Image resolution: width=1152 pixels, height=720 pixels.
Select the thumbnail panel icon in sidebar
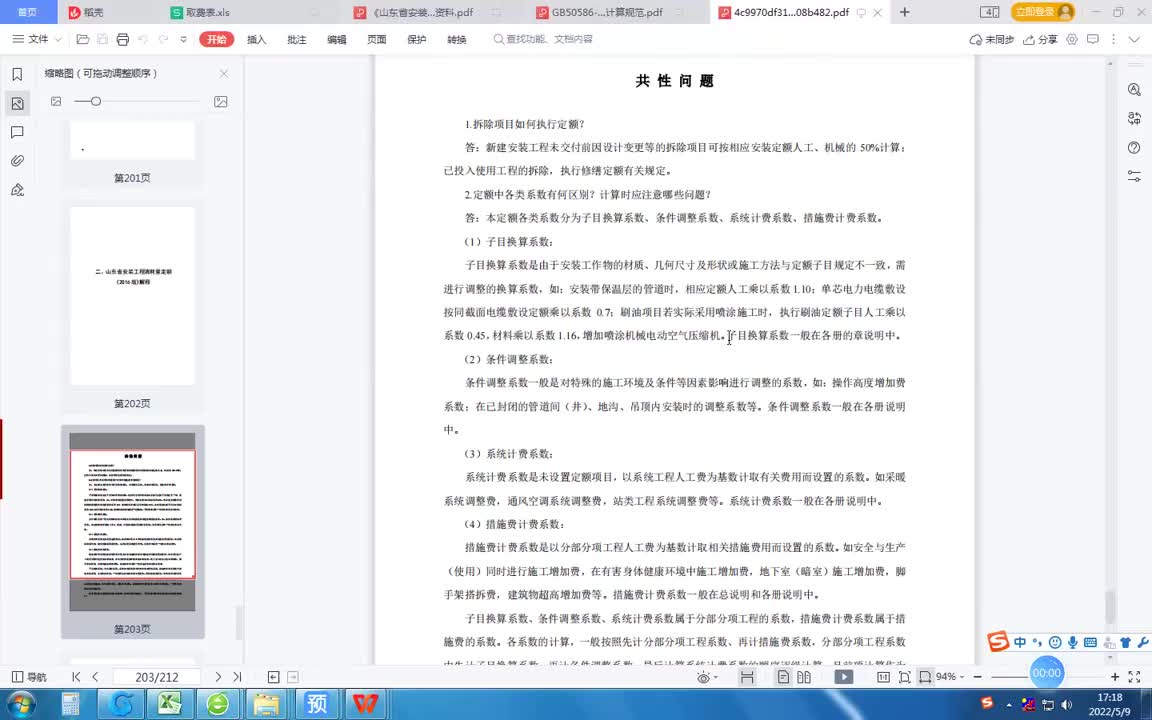(18, 104)
